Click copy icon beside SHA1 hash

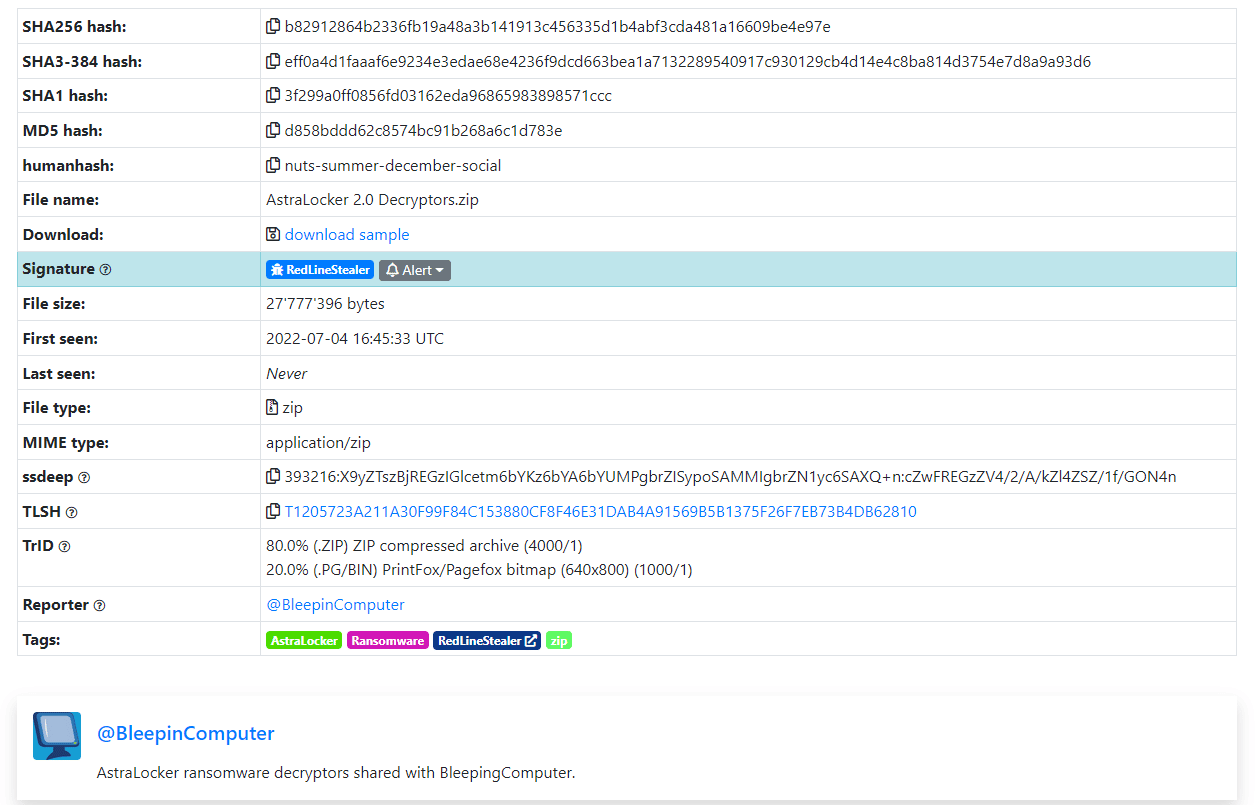[x=273, y=96]
